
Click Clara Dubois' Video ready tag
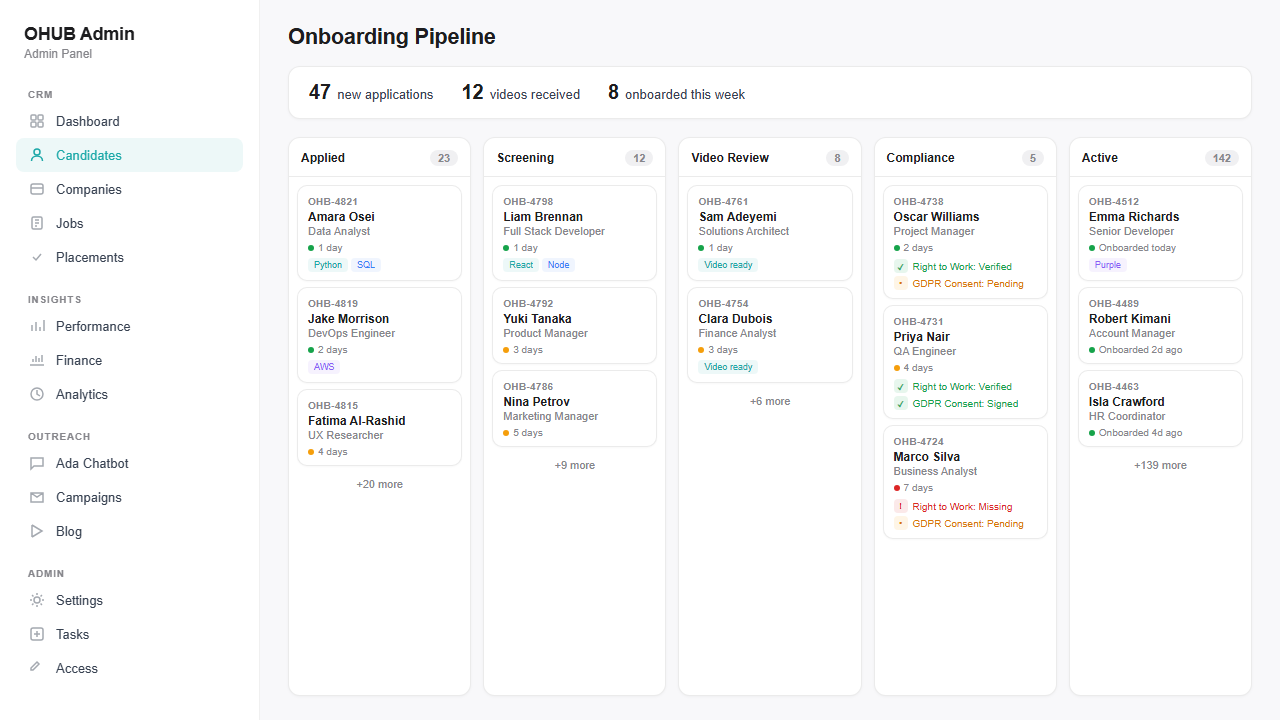728,367
